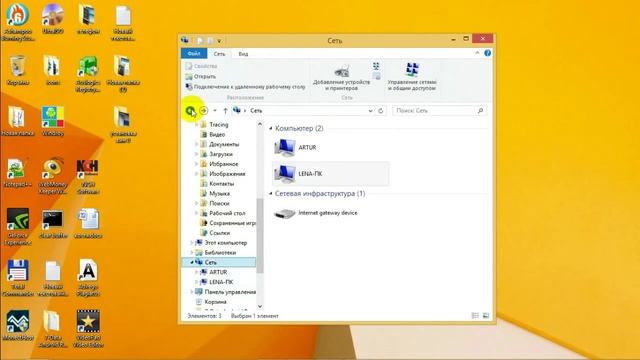
Task: Open Quick Access Toolbar customize dropdown
Action: pyautogui.click(x=219, y=41)
